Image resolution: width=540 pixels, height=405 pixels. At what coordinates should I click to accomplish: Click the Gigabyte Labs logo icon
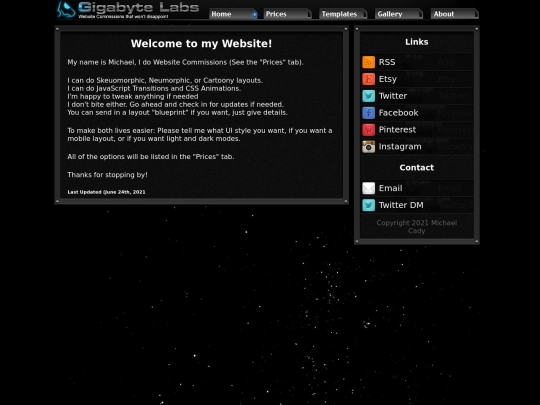[x=66, y=9]
